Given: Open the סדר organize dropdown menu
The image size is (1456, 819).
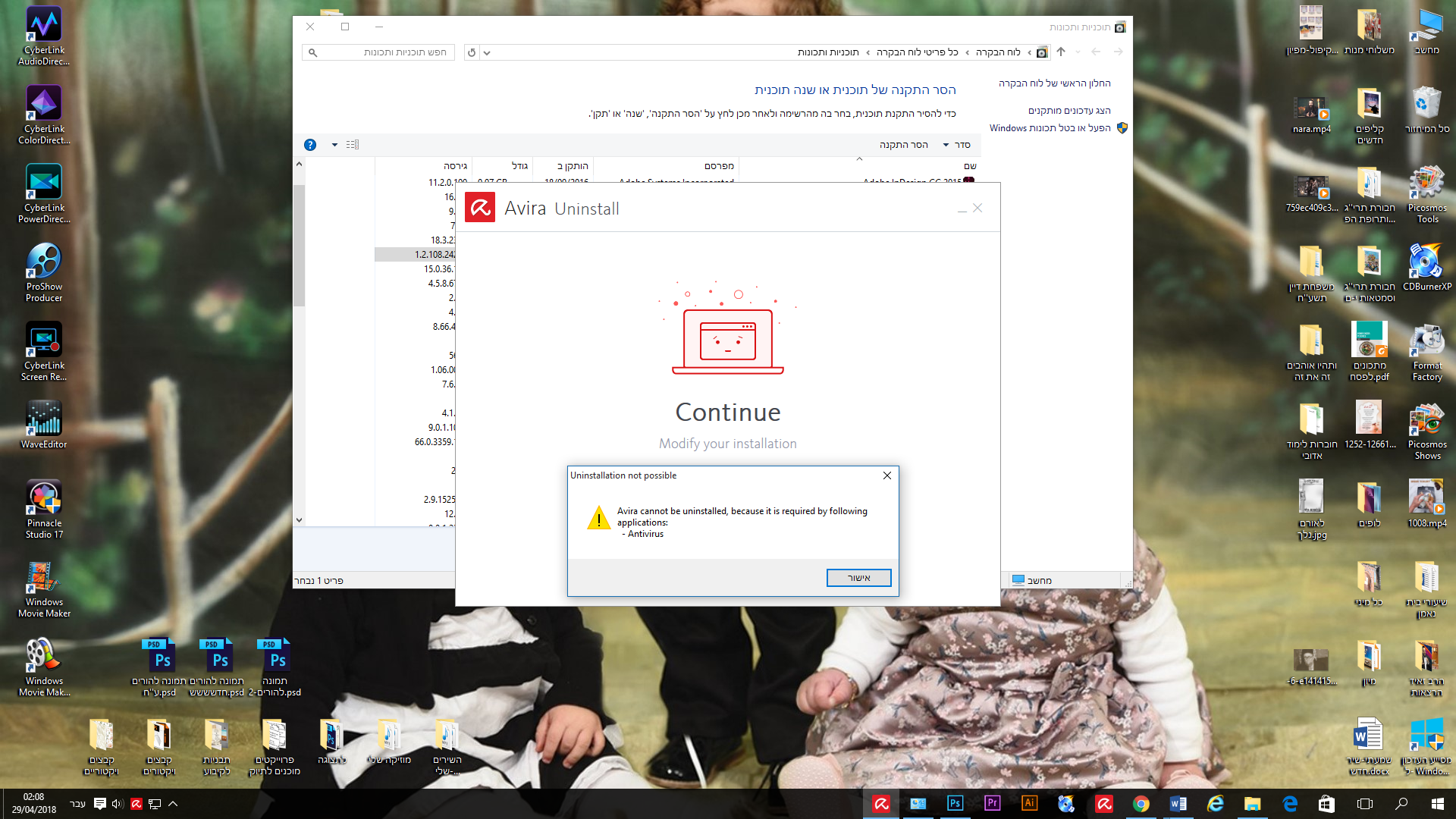Looking at the screenshot, I should (x=957, y=145).
